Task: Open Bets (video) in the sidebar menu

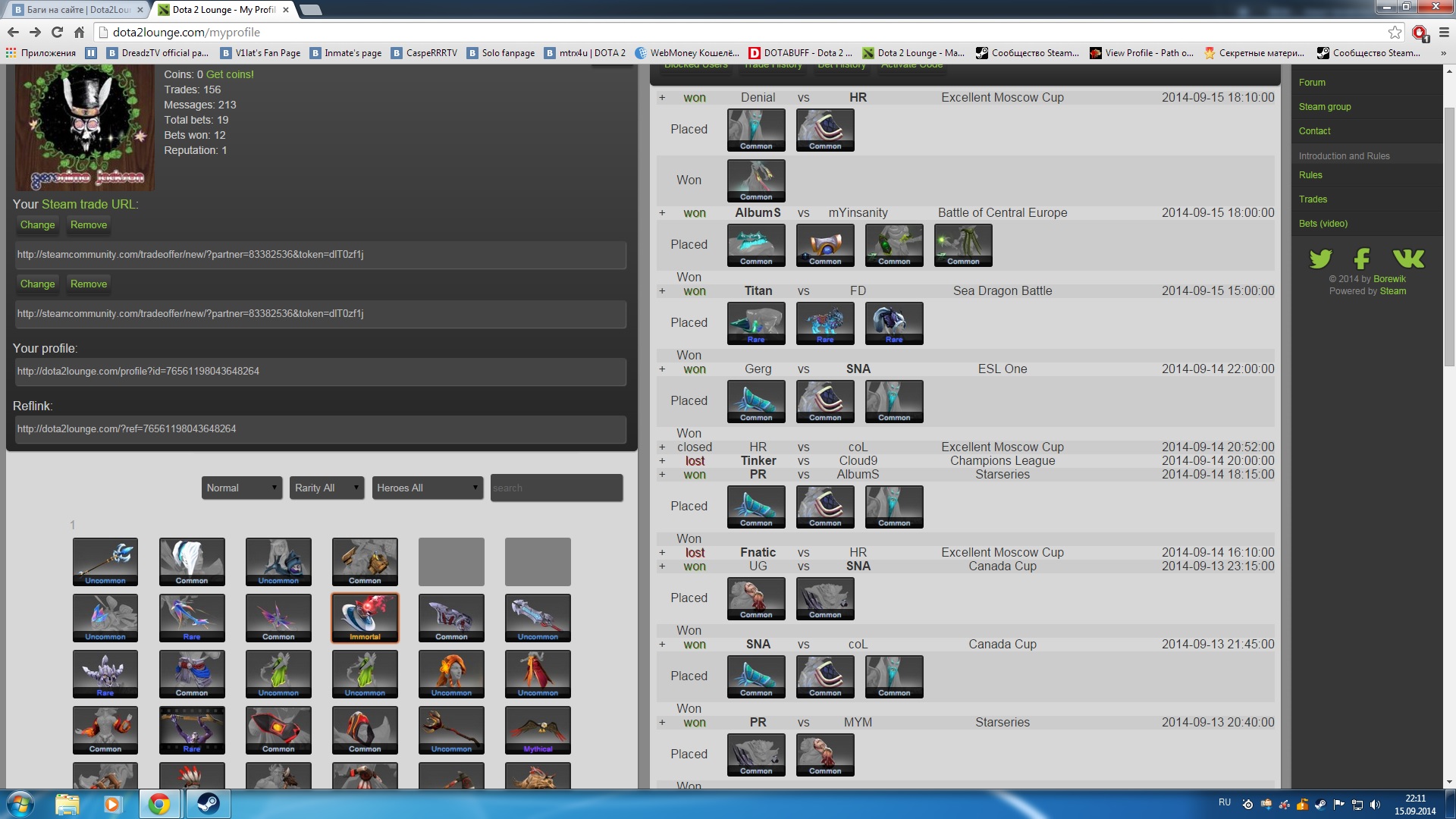Action: click(x=1323, y=224)
